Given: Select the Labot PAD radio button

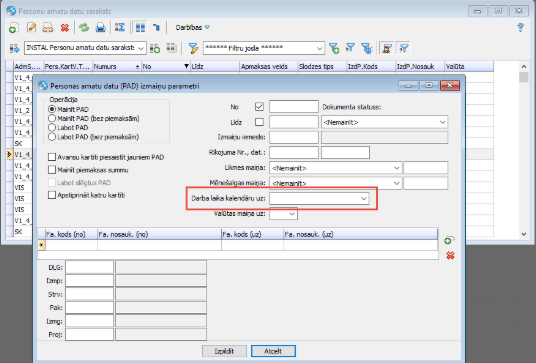Looking at the screenshot, I should [52, 127].
